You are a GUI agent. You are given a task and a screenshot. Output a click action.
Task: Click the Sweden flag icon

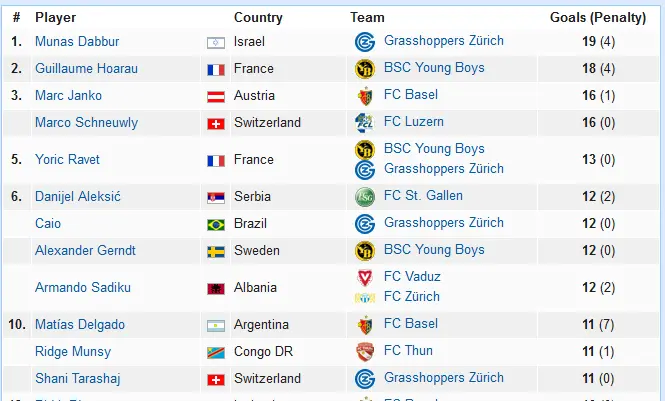pyautogui.click(x=215, y=251)
